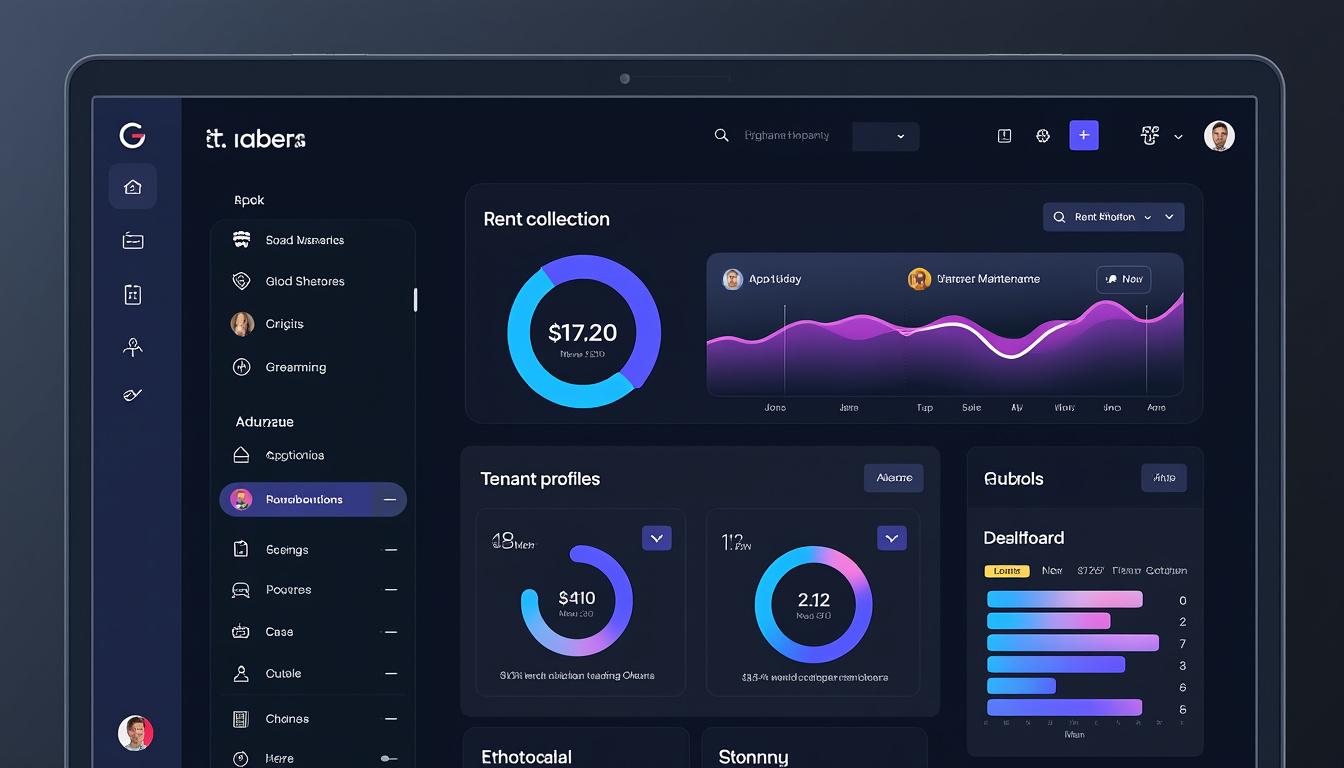Click the Apptiday avatar in the chart legend

click(x=733, y=279)
